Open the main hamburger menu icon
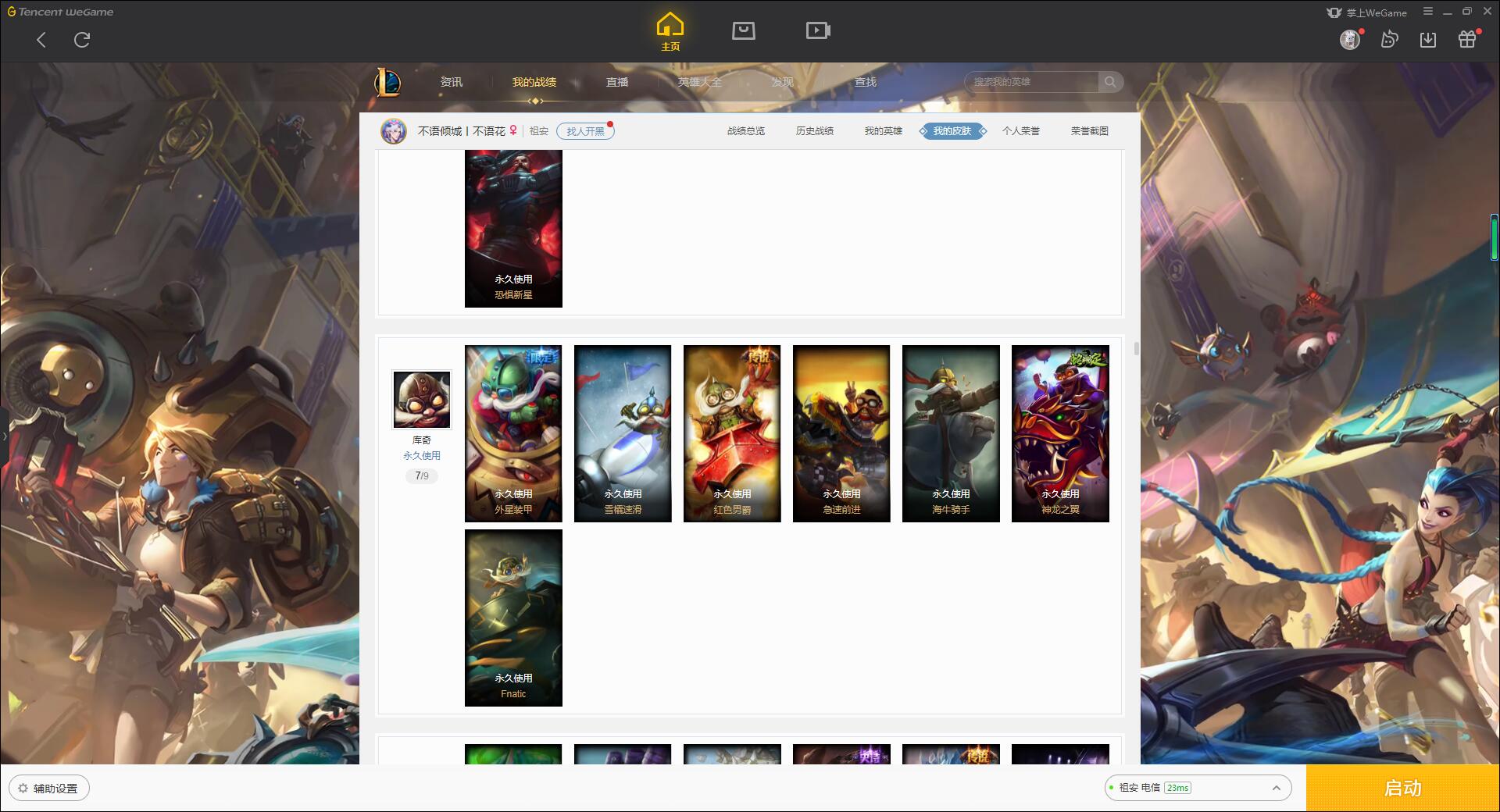The width and height of the screenshot is (1500, 812). tap(1428, 12)
